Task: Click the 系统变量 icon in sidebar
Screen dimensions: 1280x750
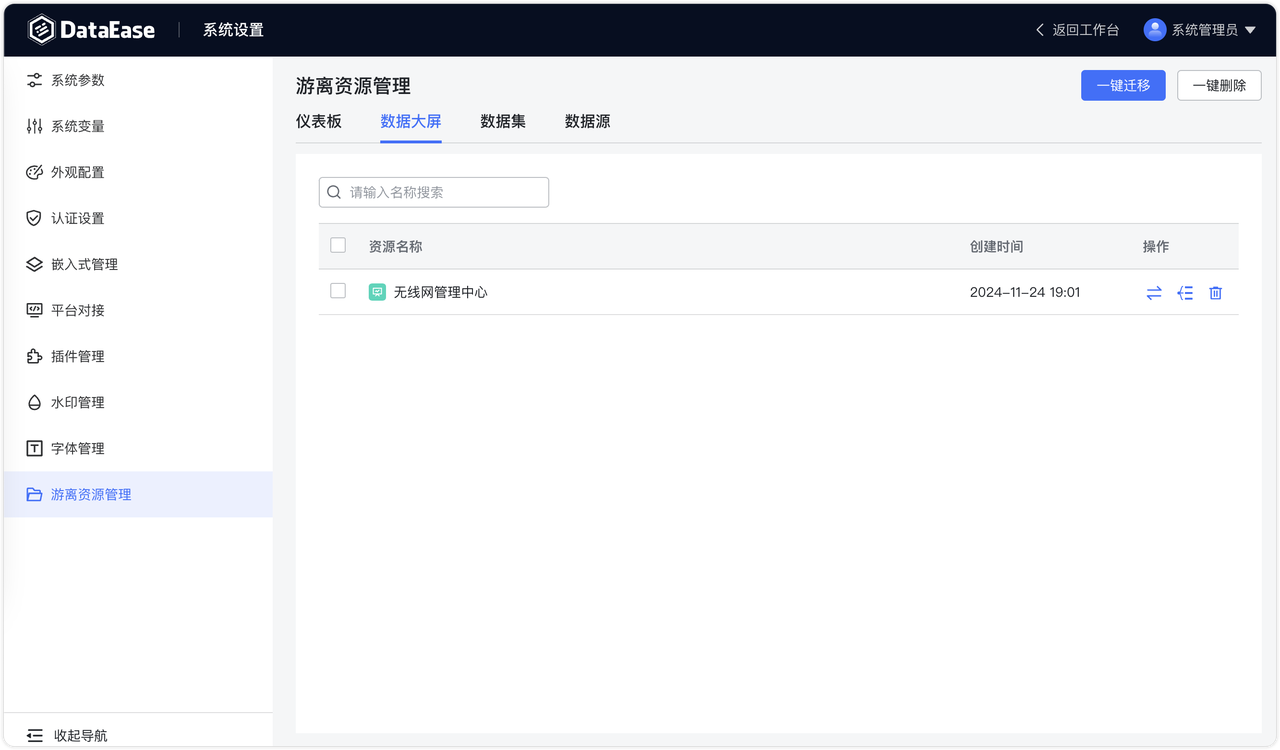Action: 34,126
